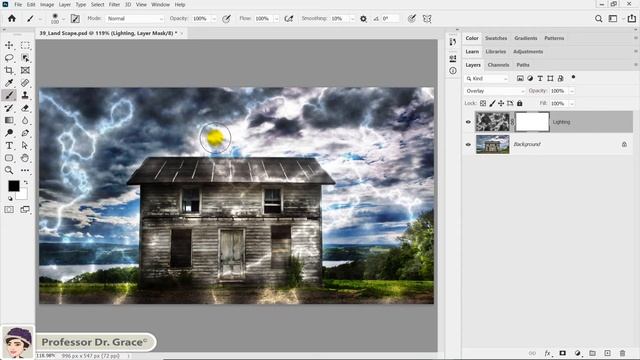The width and height of the screenshot is (640, 360).
Task: Select the Frame tool
Action: 25,70
